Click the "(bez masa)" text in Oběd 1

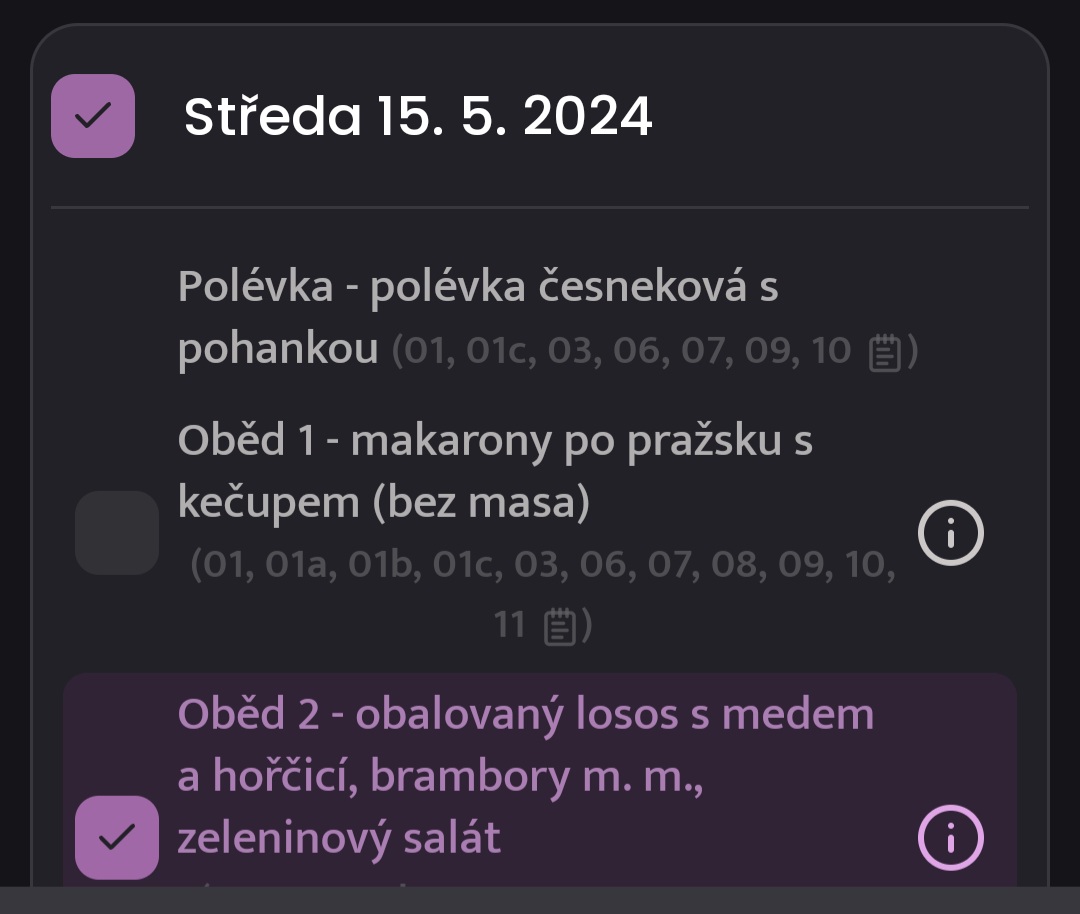click(x=481, y=502)
